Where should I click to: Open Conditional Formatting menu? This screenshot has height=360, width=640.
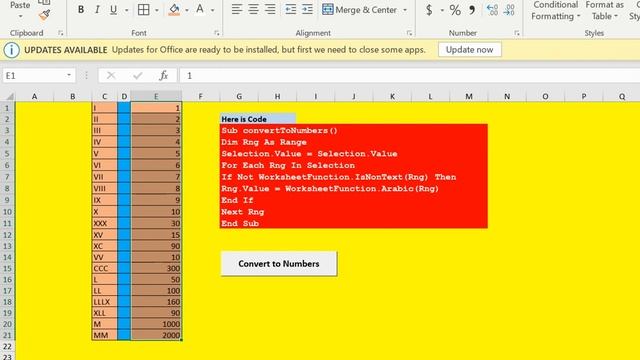(x=555, y=11)
